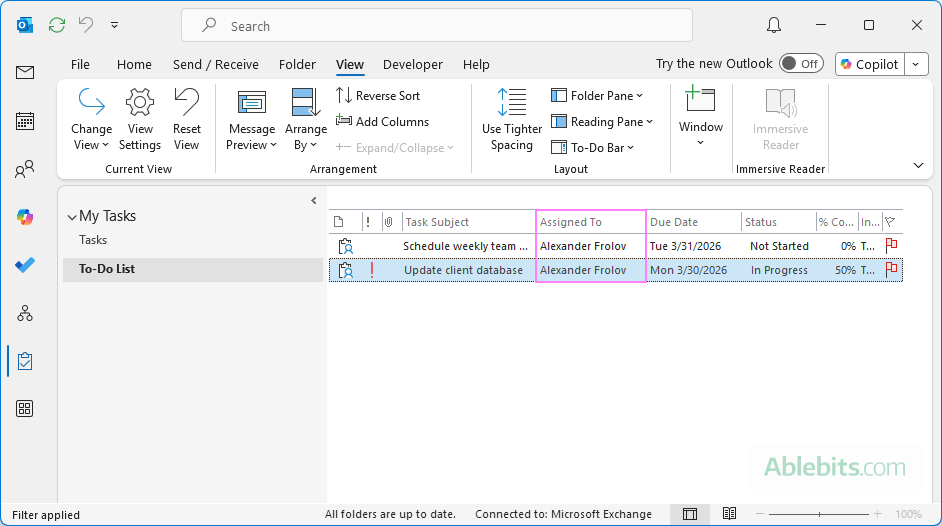Click the zoom in plus button
The image size is (942, 526).
[878, 514]
